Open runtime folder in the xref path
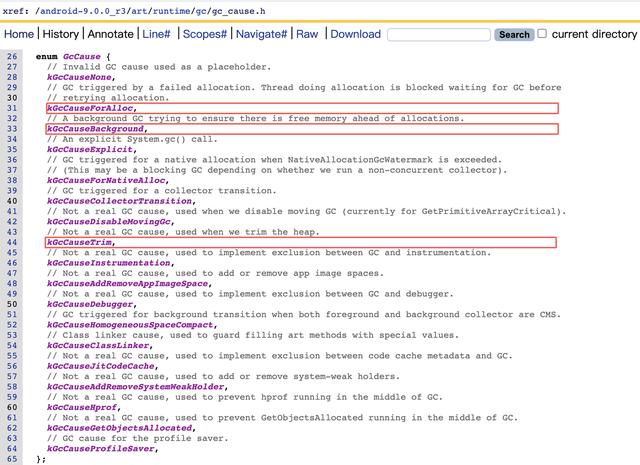640x465 pixels. tap(171, 11)
